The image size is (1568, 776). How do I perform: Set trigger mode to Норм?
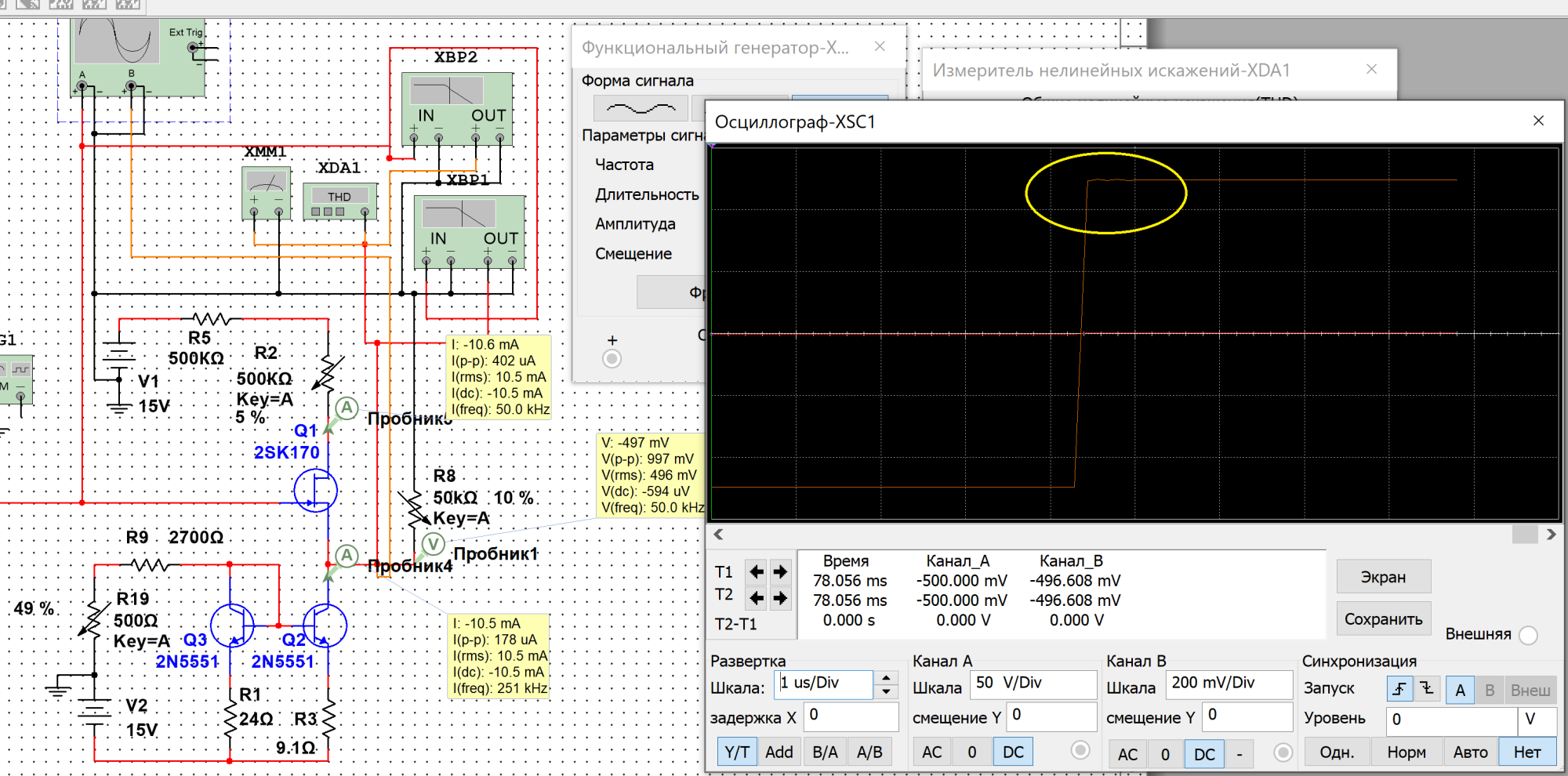pos(1406,752)
